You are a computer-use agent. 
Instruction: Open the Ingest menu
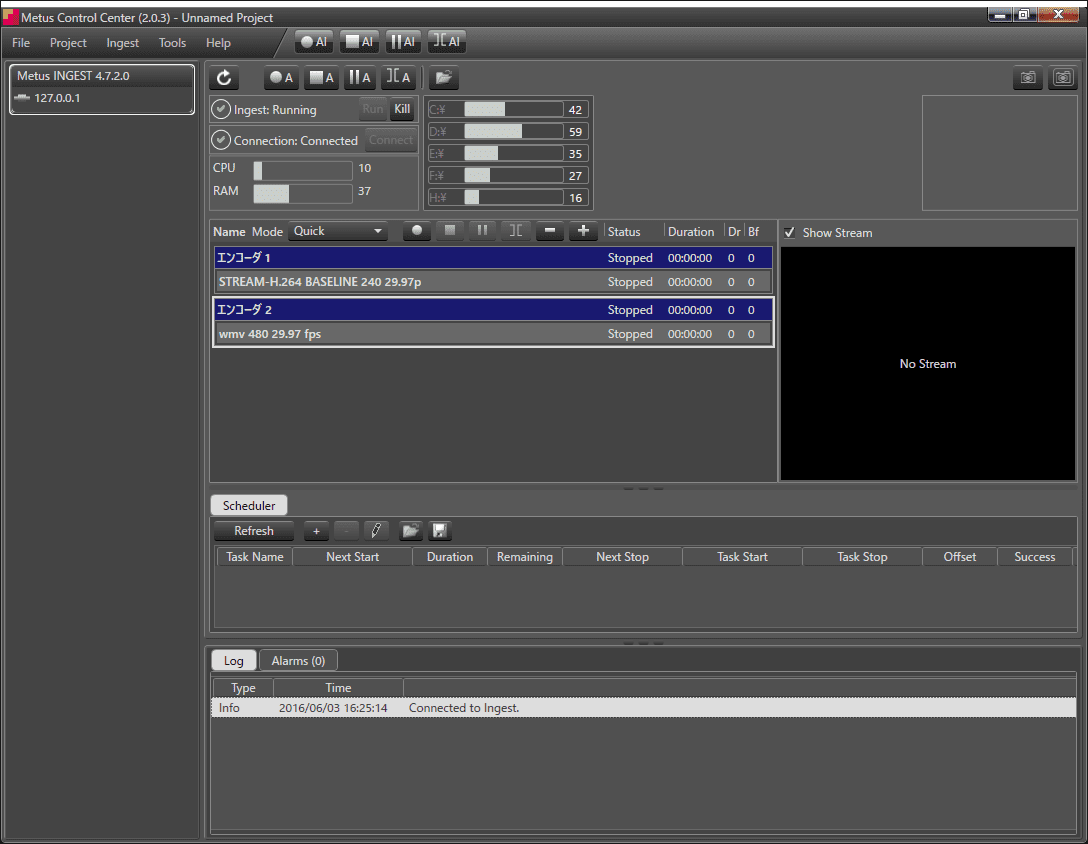pyautogui.click(x=123, y=43)
